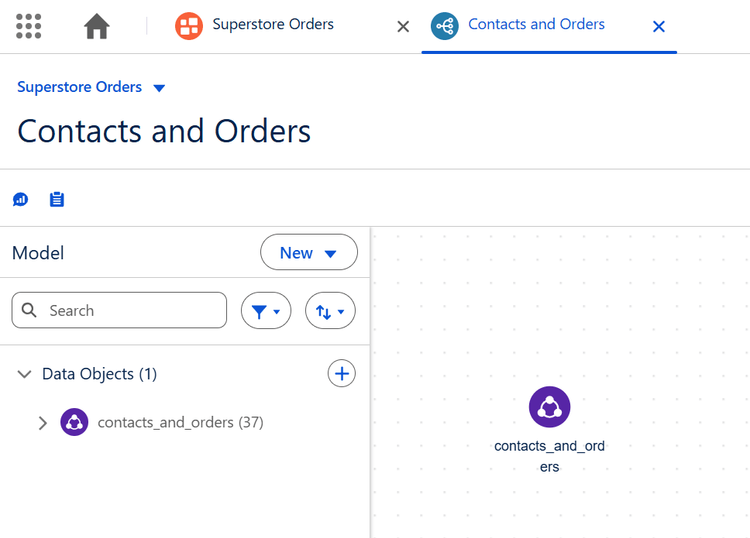Switch to the Superstore Orders tab
Image resolution: width=750 pixels, height=538 pixels.
[x=273, y=25]
